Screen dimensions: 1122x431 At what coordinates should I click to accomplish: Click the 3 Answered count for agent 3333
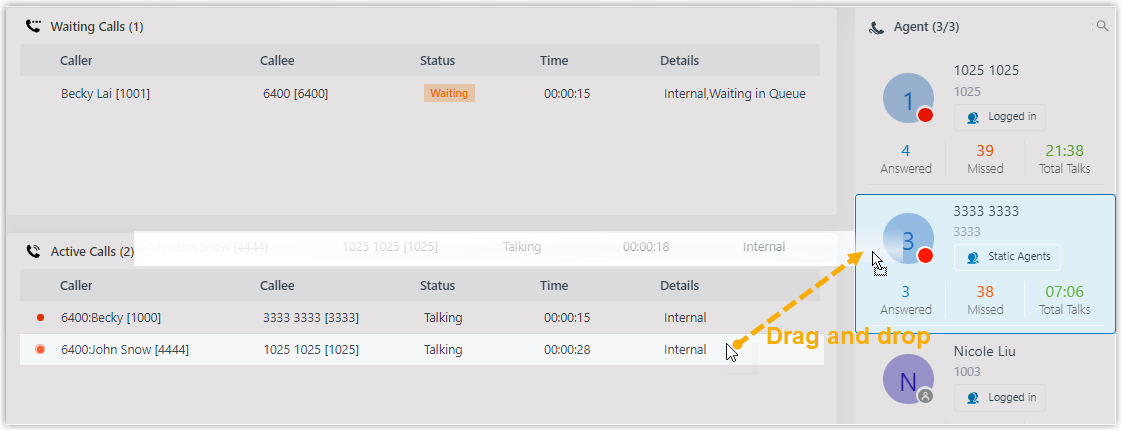905,292
